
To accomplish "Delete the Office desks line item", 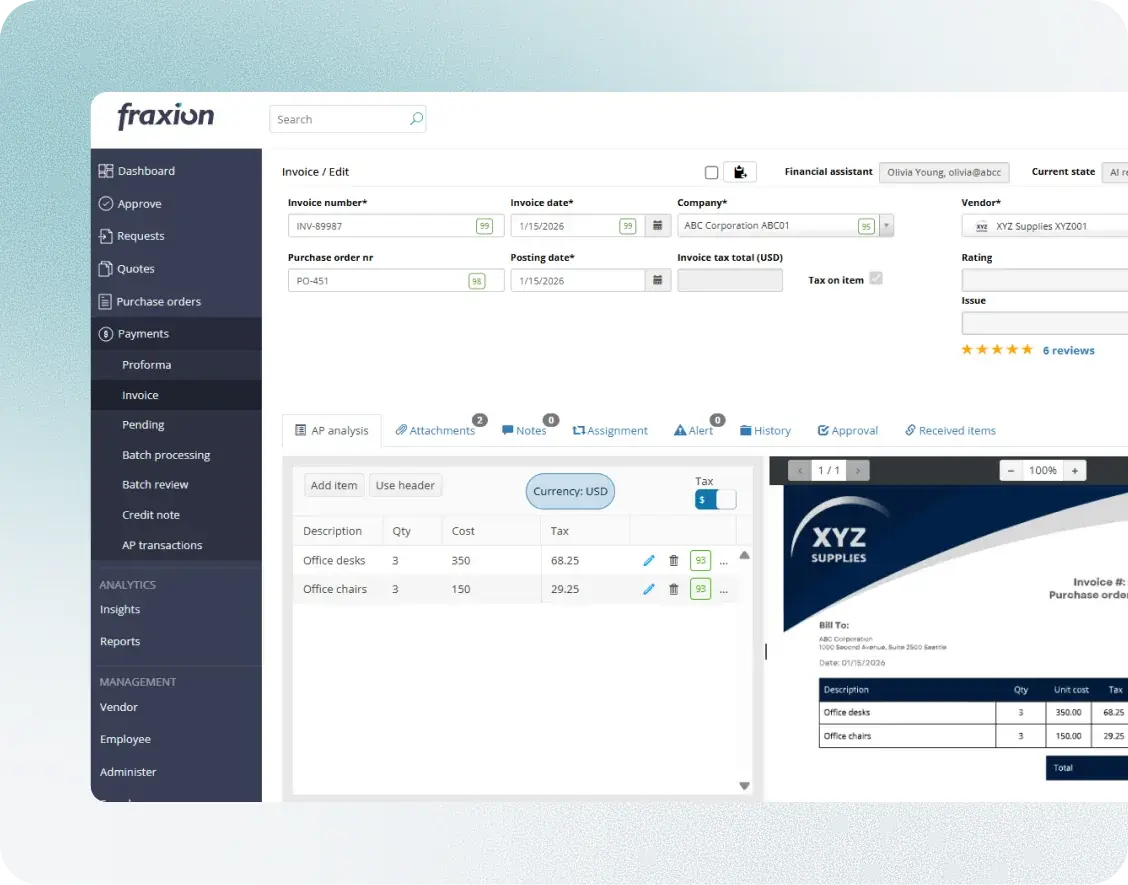I will coord(673,560).
